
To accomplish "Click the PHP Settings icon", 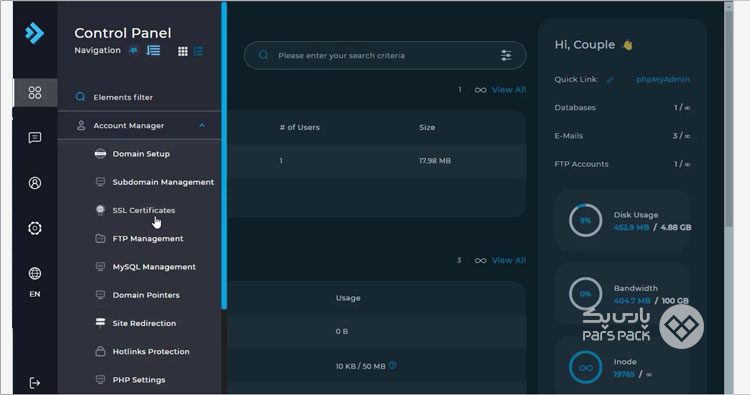I will [100, 379].
